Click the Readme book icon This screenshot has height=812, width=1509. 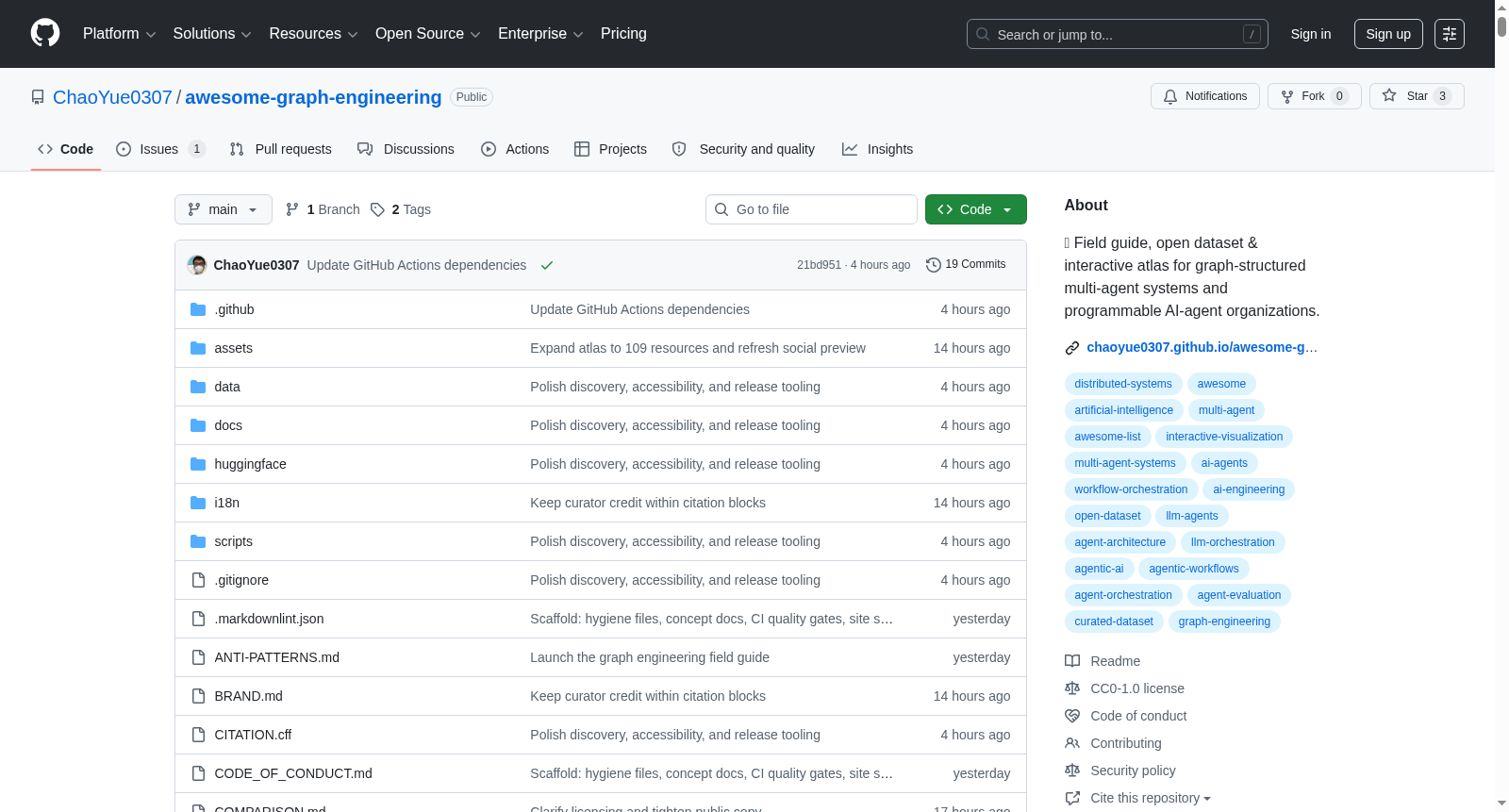1072,661
